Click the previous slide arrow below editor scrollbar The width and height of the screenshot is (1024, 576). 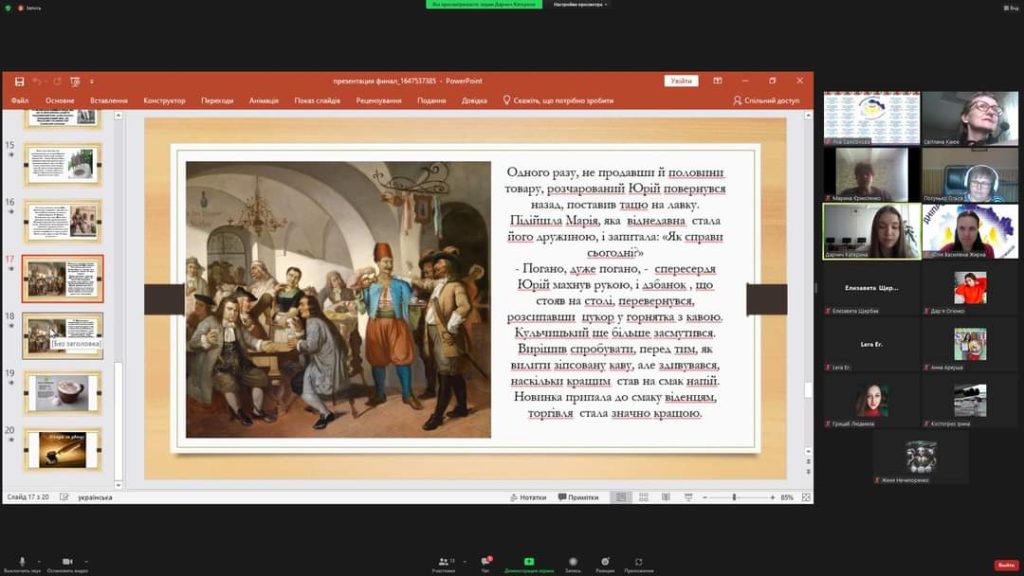click(x=808, y=462)
